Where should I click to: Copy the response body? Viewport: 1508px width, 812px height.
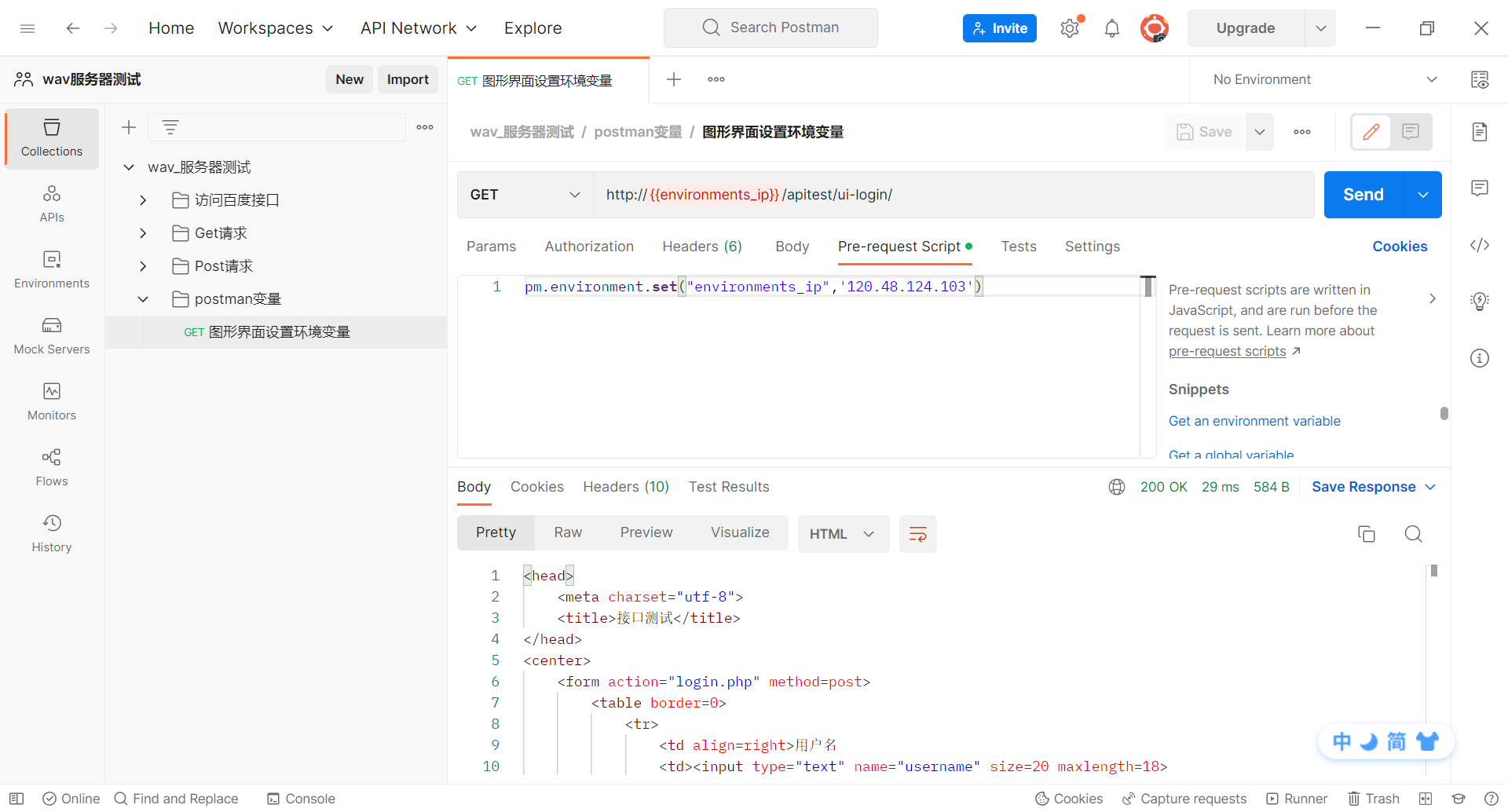[1367, 534]
